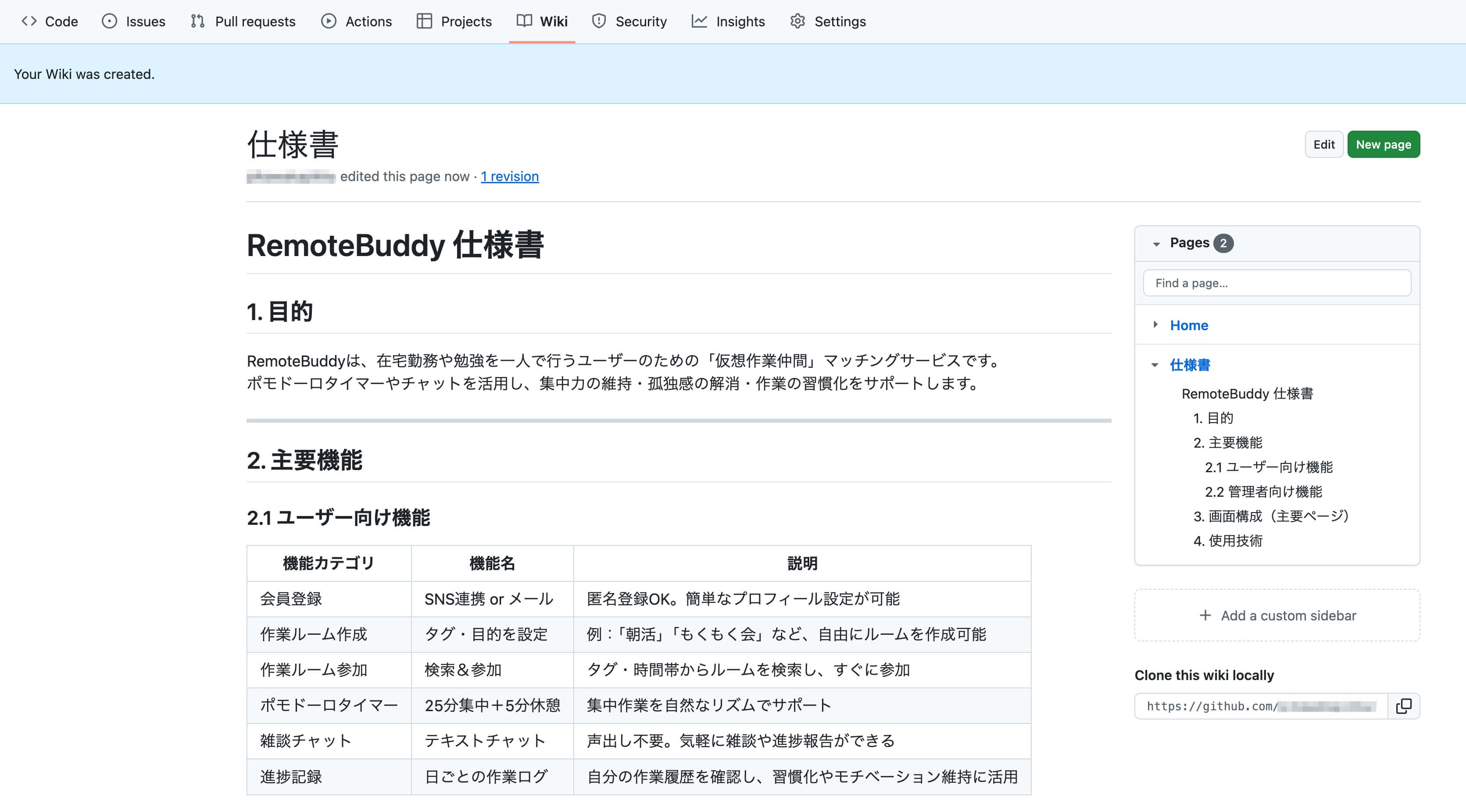Open repository Settings tab

click(828, 21)
